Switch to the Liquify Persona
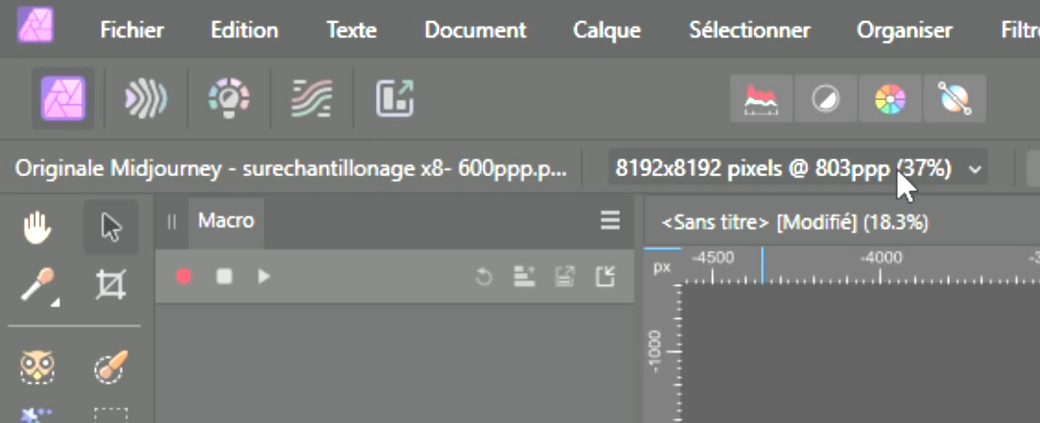Screen dimensions: 1040x423 coord(145,98)
